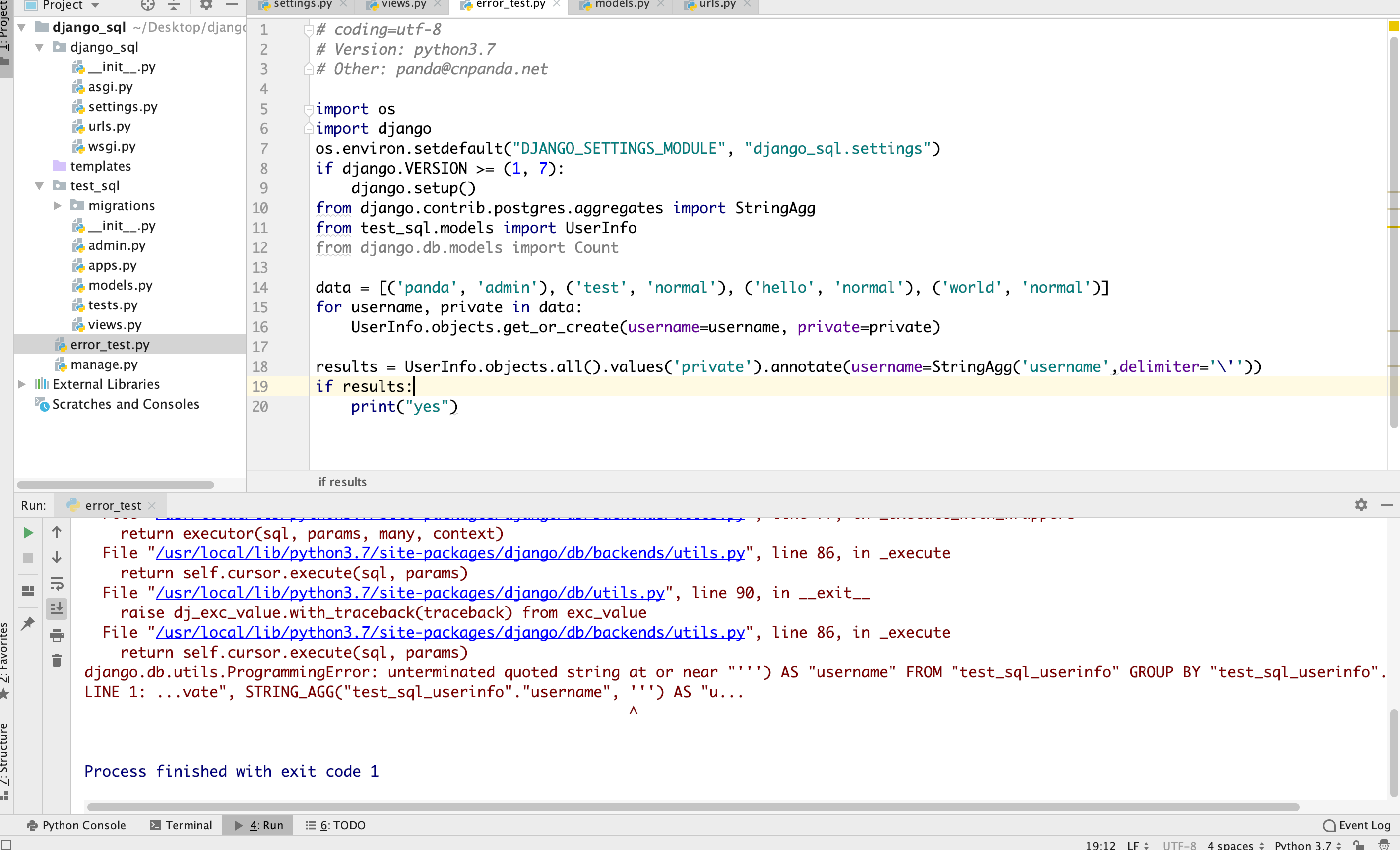Screen dimensions: 1400x850
Task: Click line number 18 in the gutter
Action: coord(260,367)
